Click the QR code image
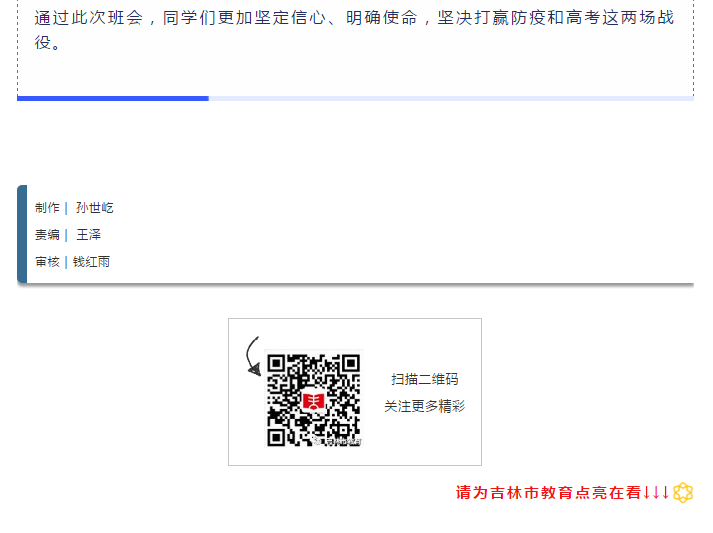This screenshot has height=533, width=713. 314,398
